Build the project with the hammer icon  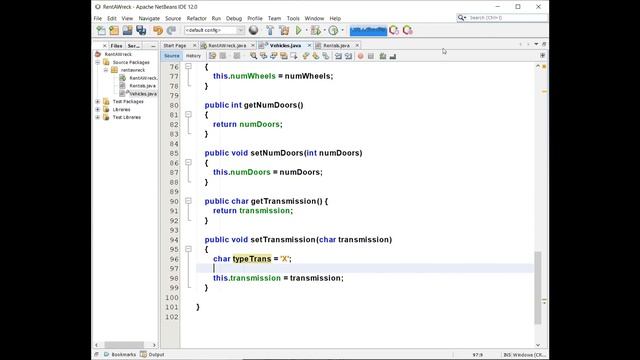pos(270,31)
